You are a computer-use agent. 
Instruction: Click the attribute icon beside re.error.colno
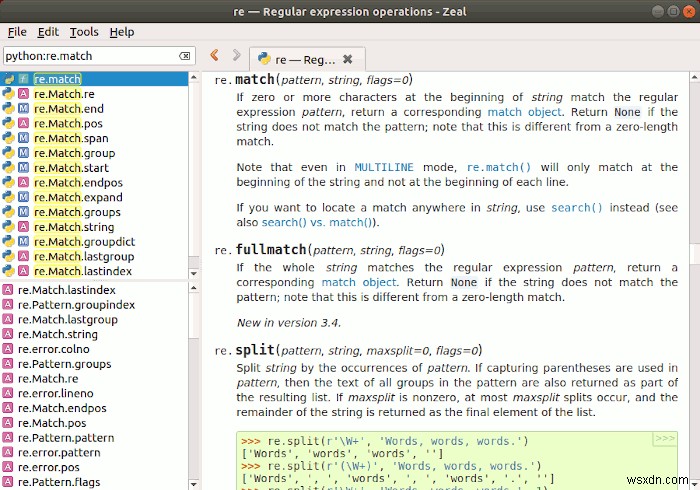(8, 349)
